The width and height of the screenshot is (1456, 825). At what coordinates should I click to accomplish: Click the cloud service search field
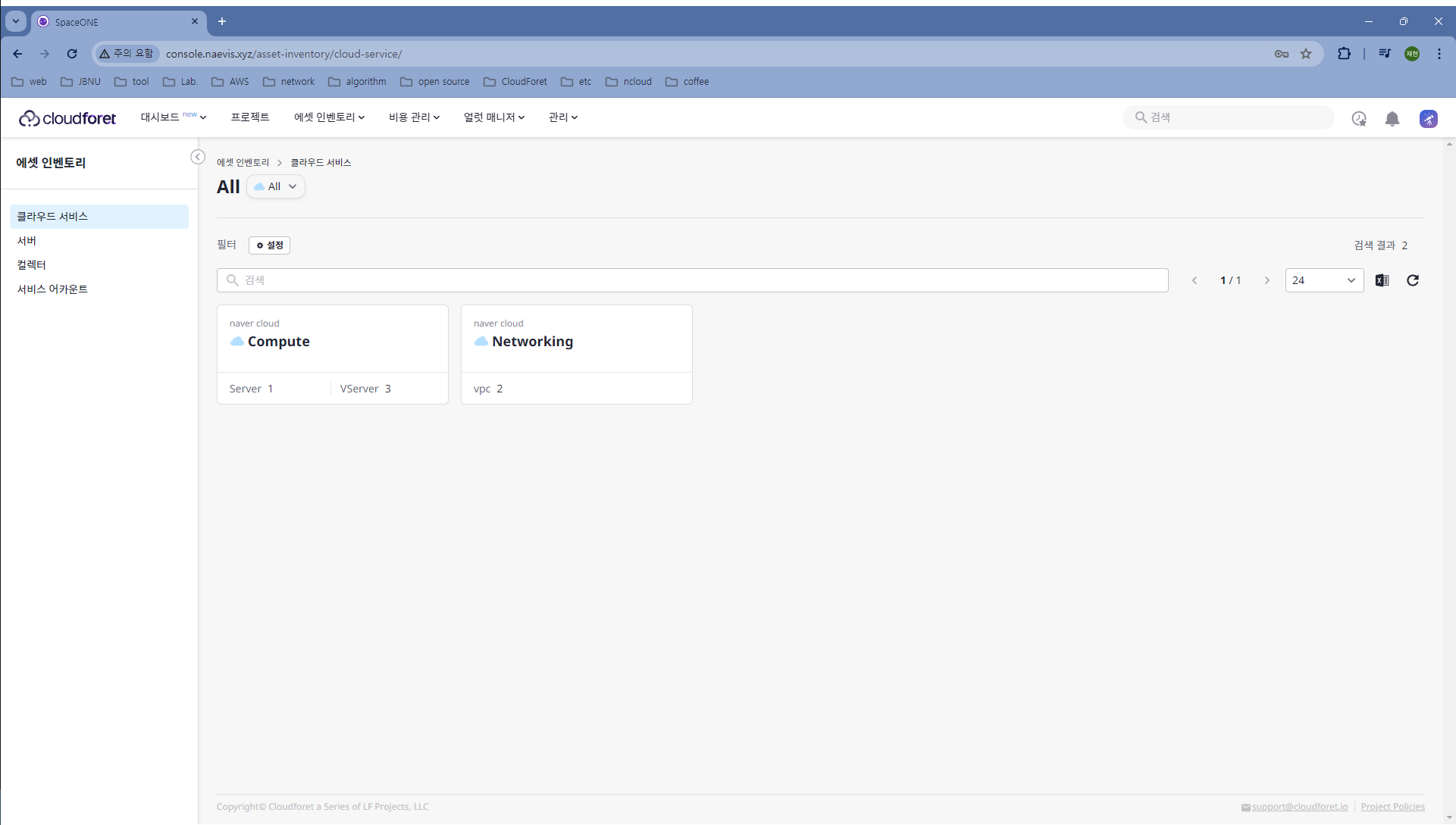(x=692, y=280)
